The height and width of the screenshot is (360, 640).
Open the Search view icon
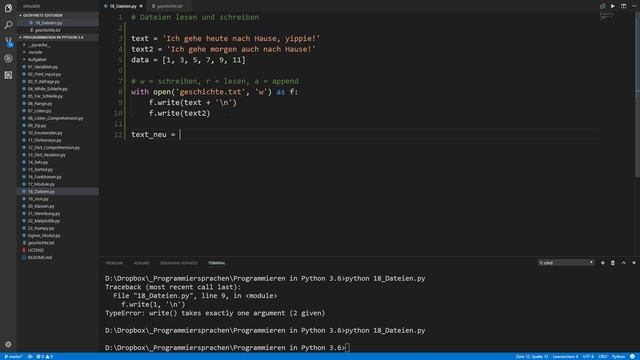[8, 25]
